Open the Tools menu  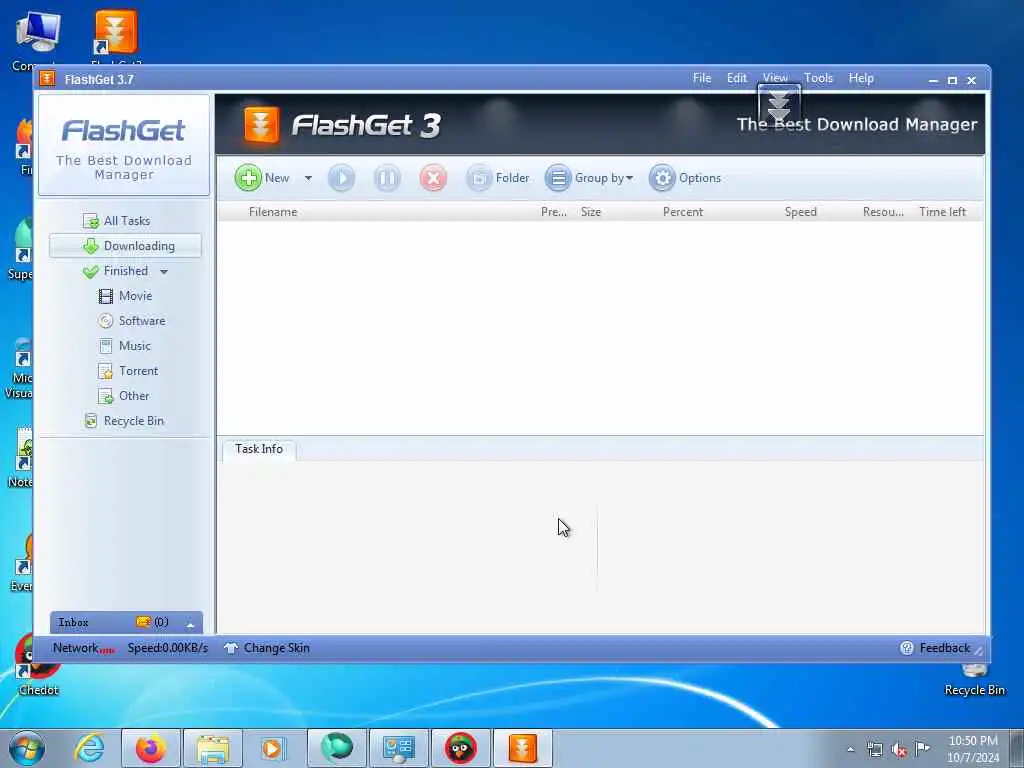click(x=818, y=78)
